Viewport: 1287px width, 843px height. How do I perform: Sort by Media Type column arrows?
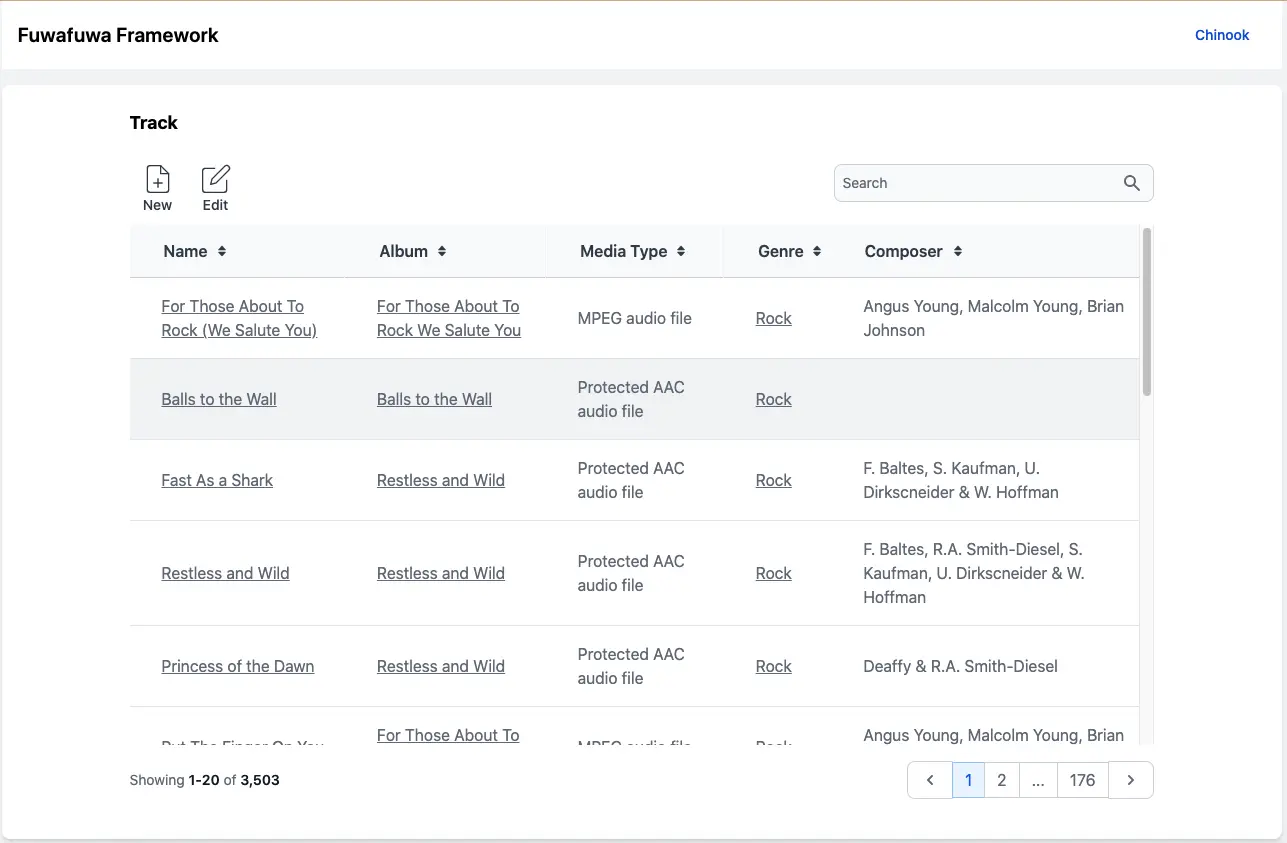click(x=681, y=252)
